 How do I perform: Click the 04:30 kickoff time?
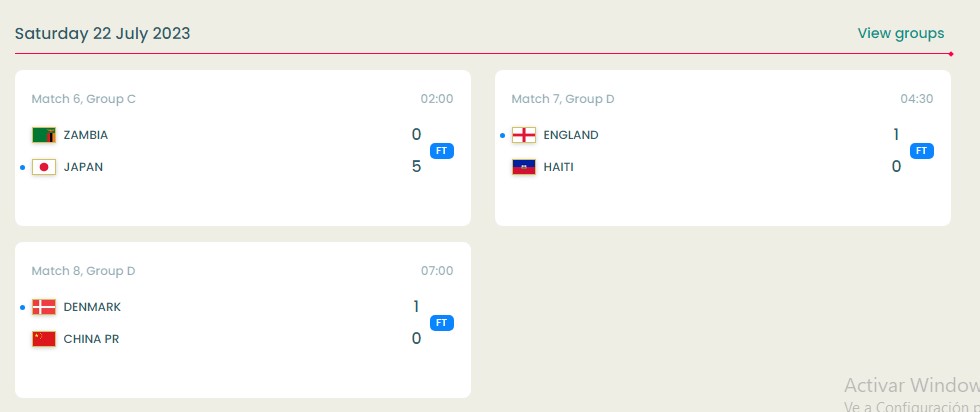click(x=916, y=99)
